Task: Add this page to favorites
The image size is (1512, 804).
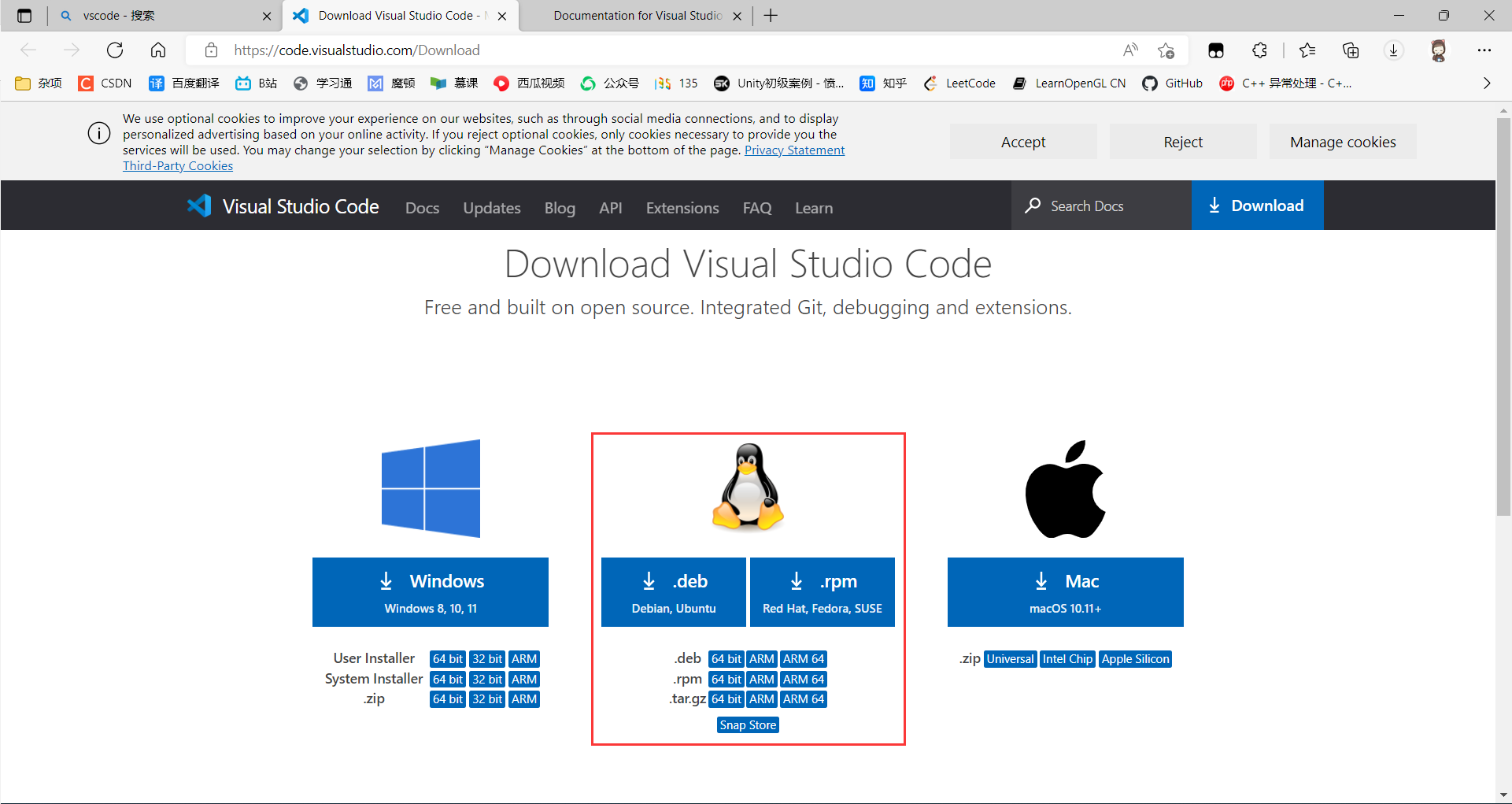Action: (x=1166, y=50)
